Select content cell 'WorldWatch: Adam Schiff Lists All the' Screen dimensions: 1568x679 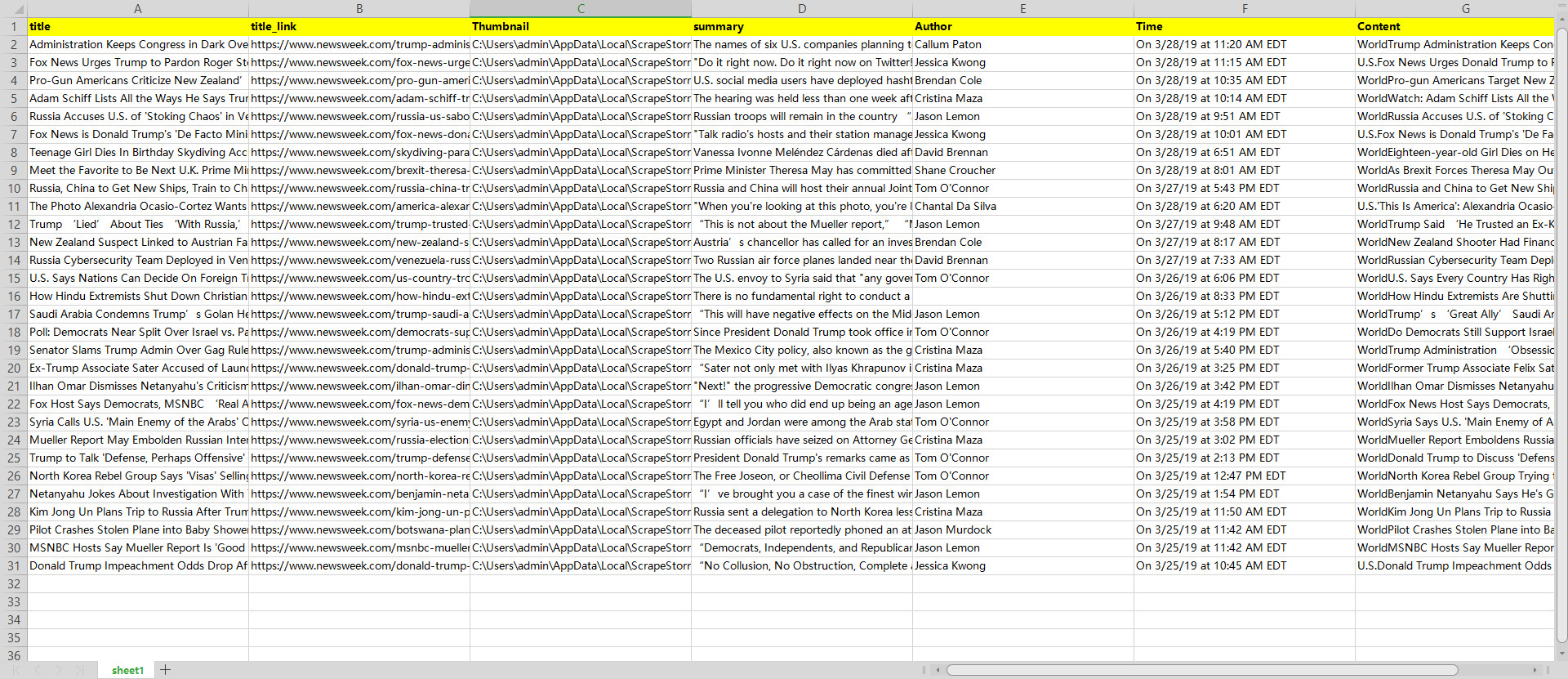(1455, 98)
